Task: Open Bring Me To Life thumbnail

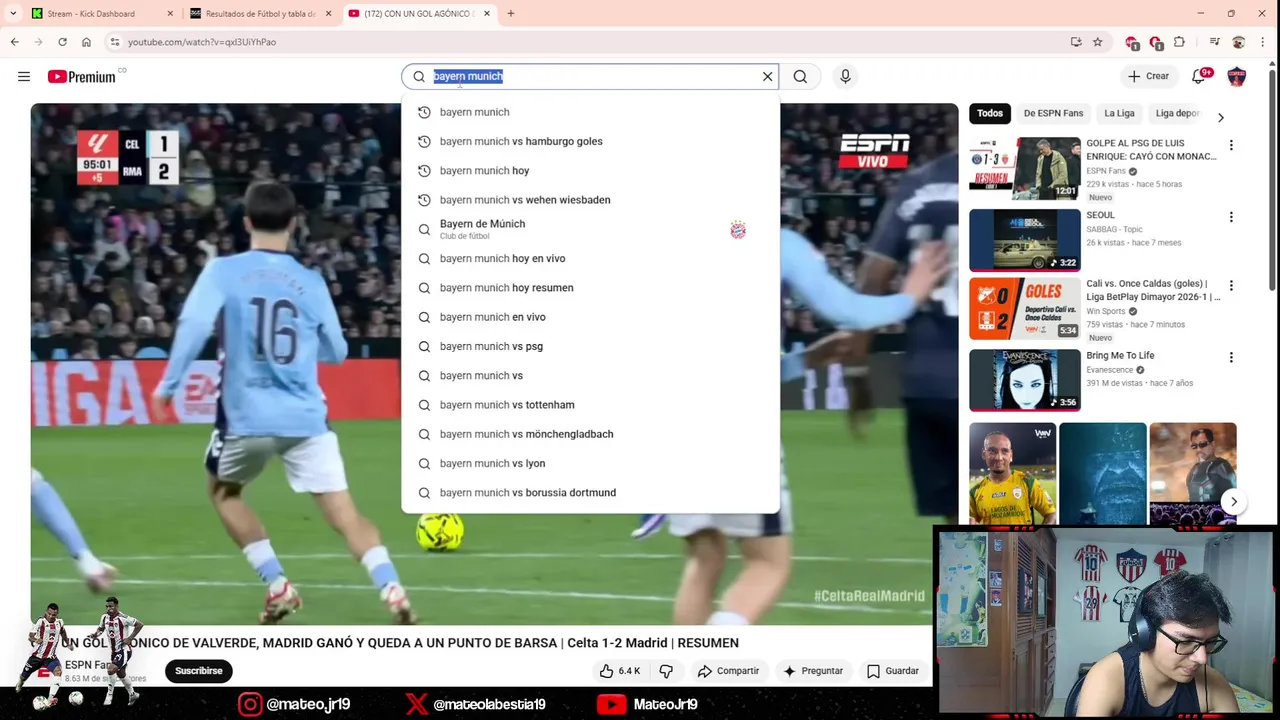Action: tap(1025, 380)
